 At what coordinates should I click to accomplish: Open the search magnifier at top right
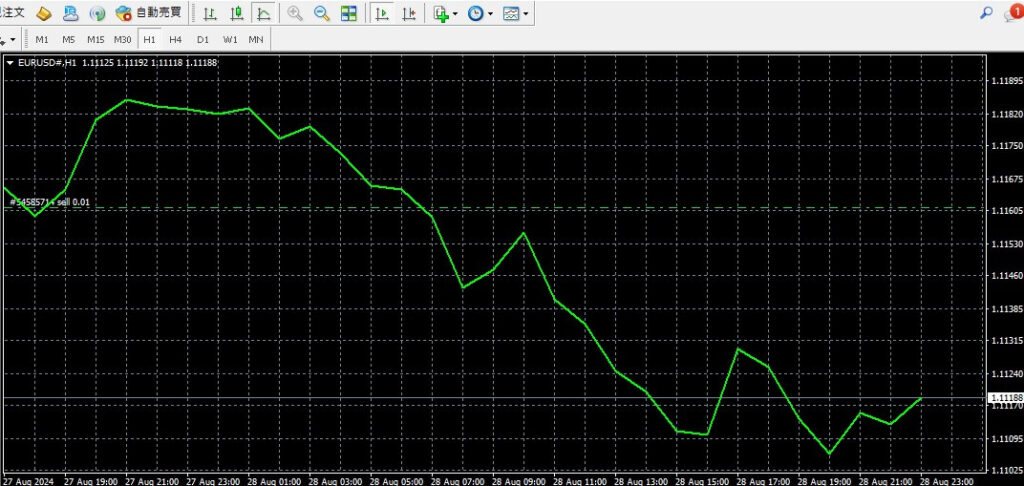[x=986, y=13]
